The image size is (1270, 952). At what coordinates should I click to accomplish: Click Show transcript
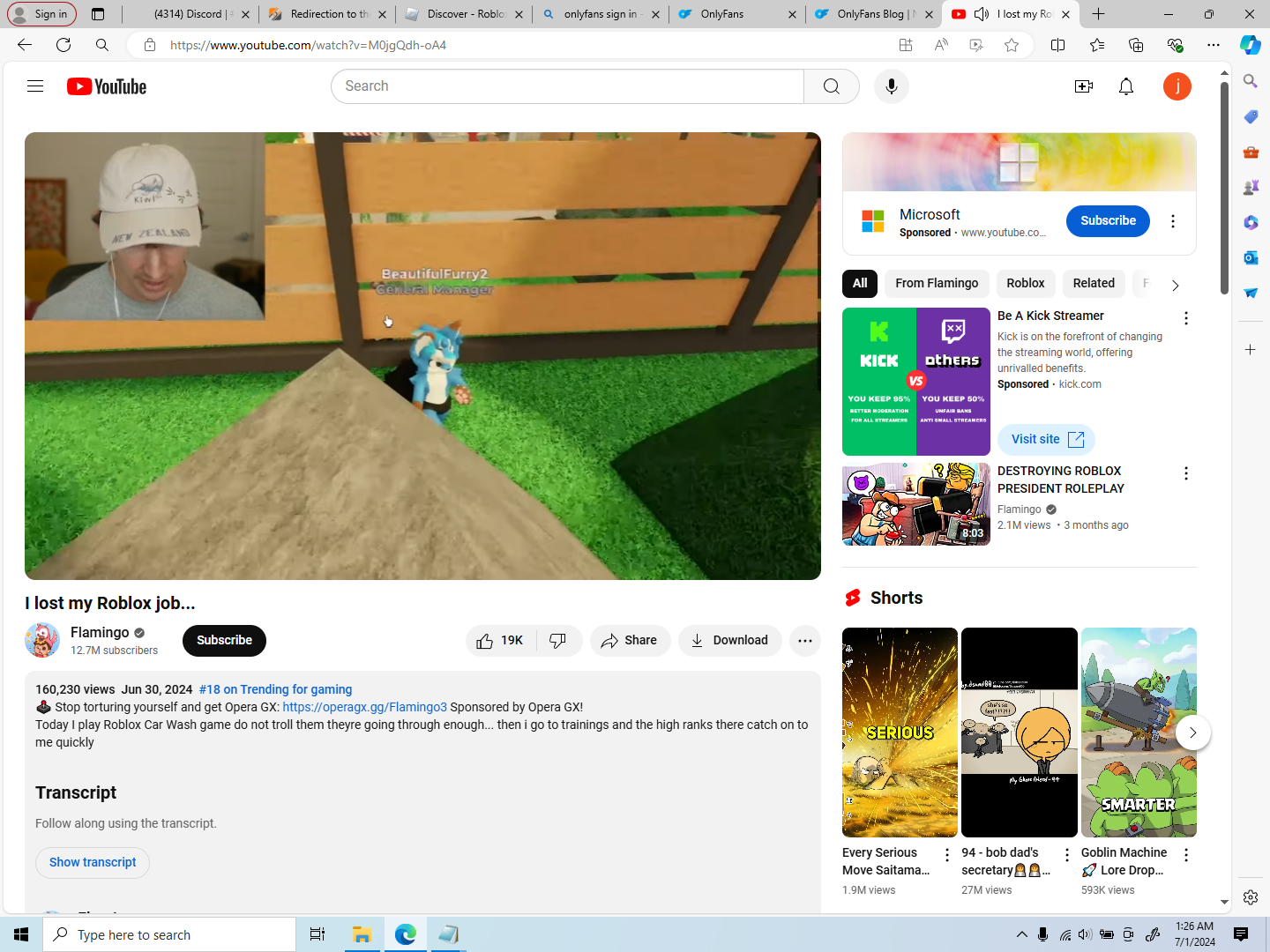click(x=93, y=862)
